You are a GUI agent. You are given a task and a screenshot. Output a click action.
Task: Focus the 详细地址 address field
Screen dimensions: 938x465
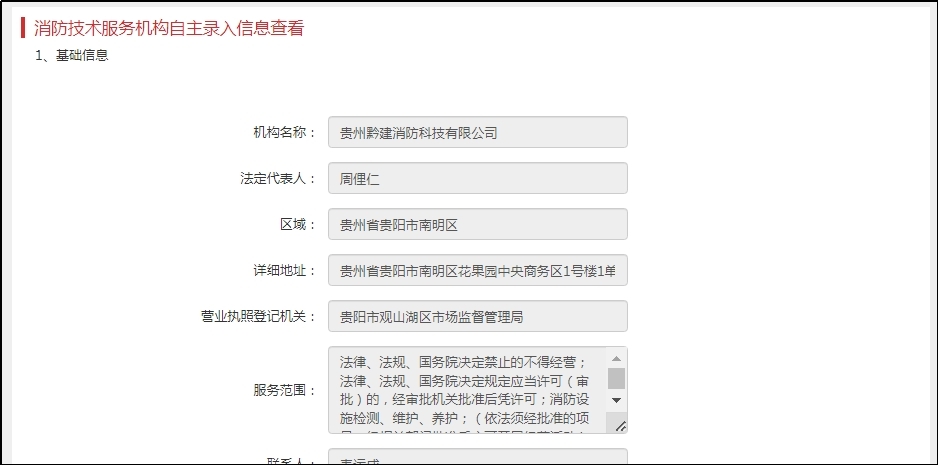click(x=477, y=270)
